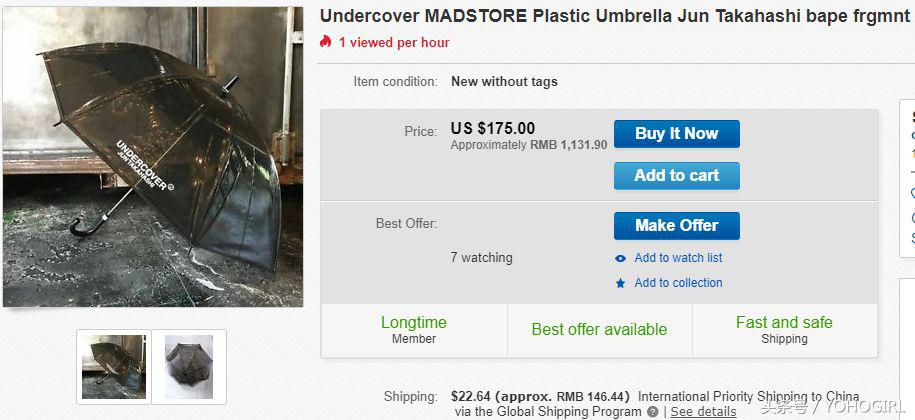Click the 7 watching count text
Image resolution: width=915 pixels, height=420 pixels.
(481, 258)
